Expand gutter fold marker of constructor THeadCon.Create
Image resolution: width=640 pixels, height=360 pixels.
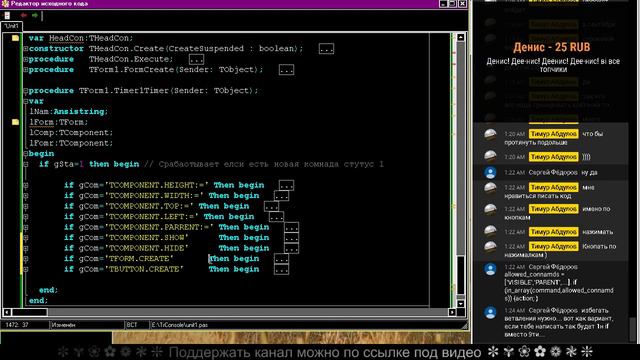pos(26,49)
